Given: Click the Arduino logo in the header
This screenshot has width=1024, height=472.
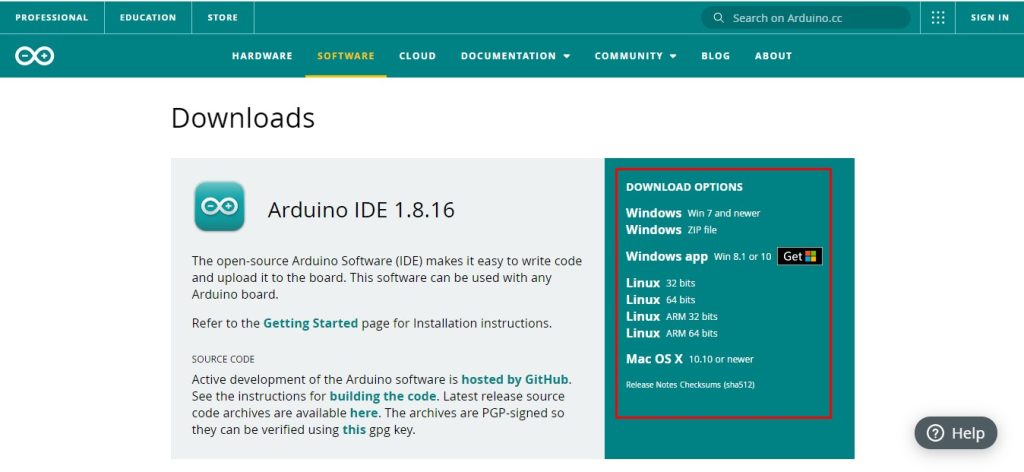Looking at the screenshot, I should 35,56.
